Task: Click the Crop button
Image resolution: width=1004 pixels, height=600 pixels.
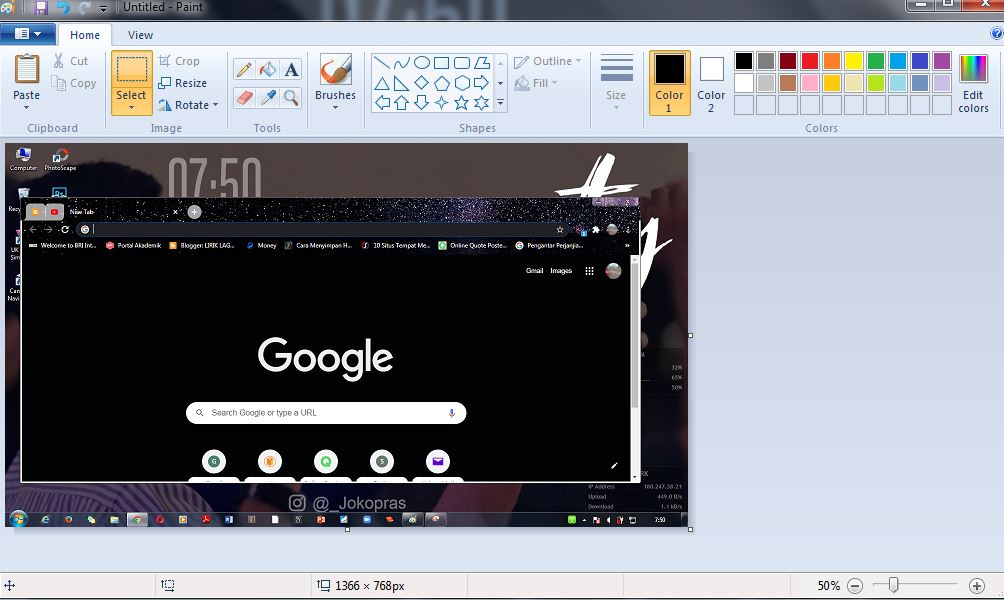Action: pyautogui.click(x=179, y=61)
